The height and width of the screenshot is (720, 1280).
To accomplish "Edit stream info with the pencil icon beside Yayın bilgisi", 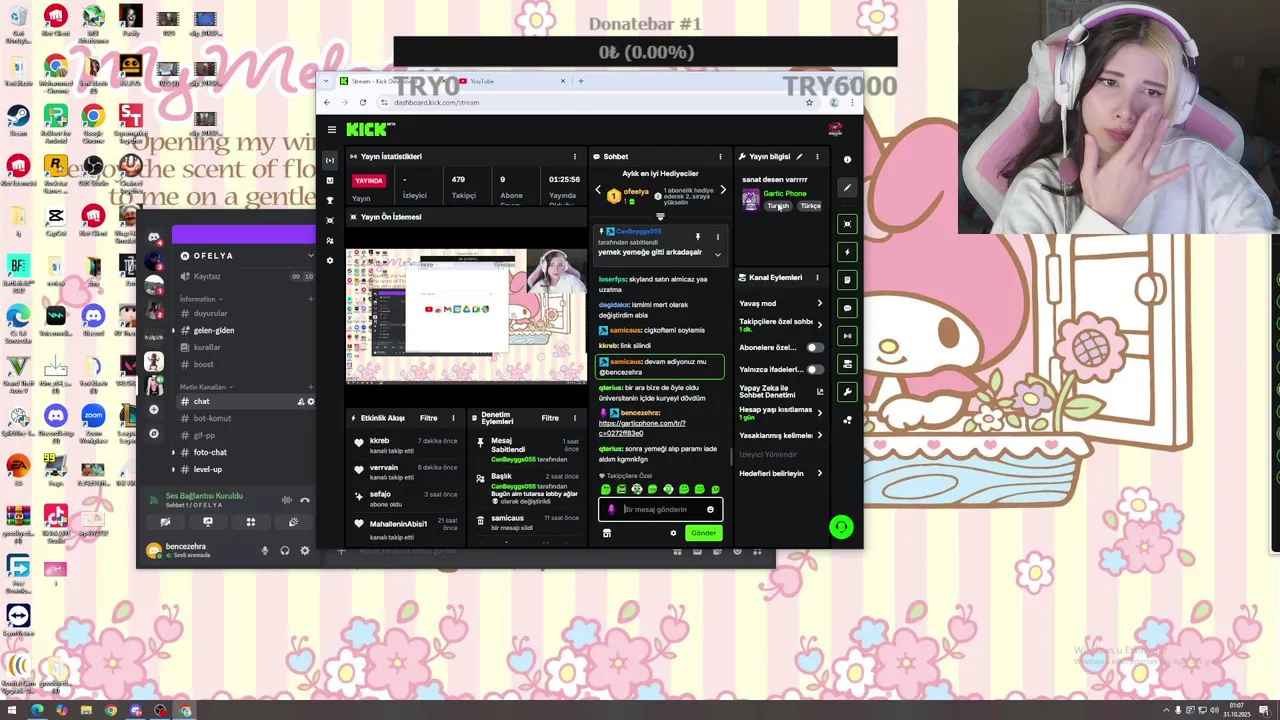I will (x=799, y=156).
